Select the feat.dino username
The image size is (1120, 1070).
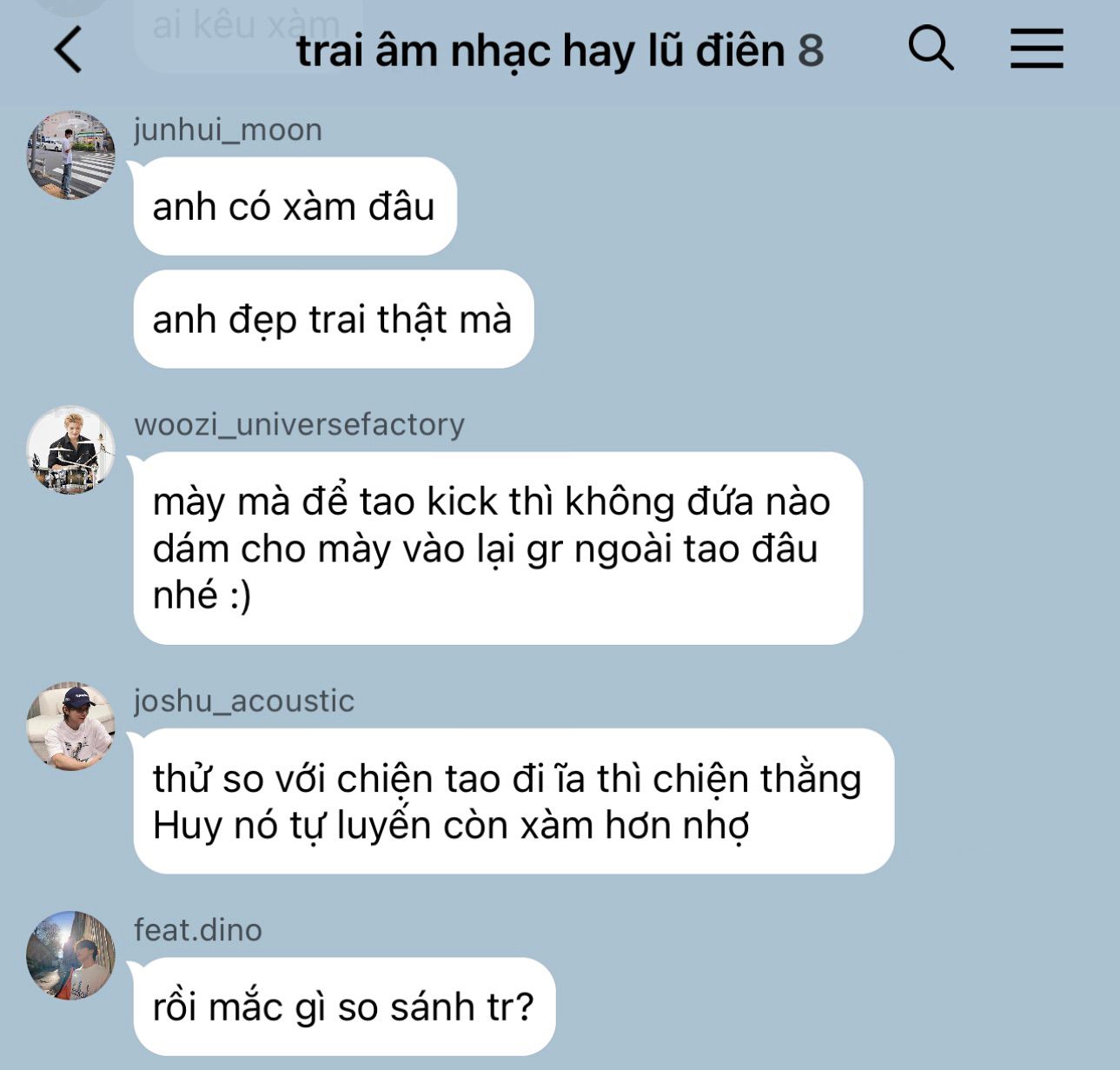pyautogui.click(x=198, y=930)
